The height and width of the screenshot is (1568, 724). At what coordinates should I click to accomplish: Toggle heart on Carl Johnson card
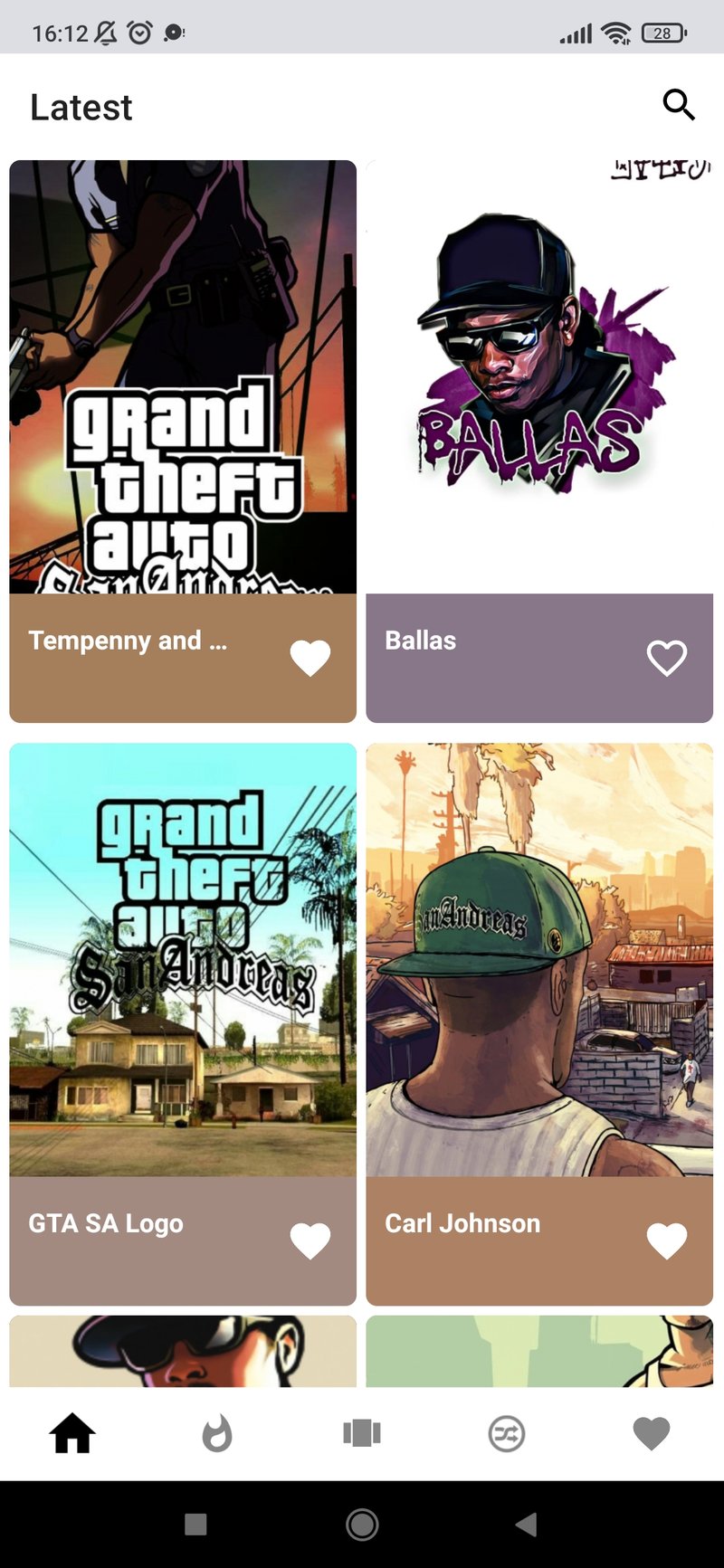coord(667,1240)
